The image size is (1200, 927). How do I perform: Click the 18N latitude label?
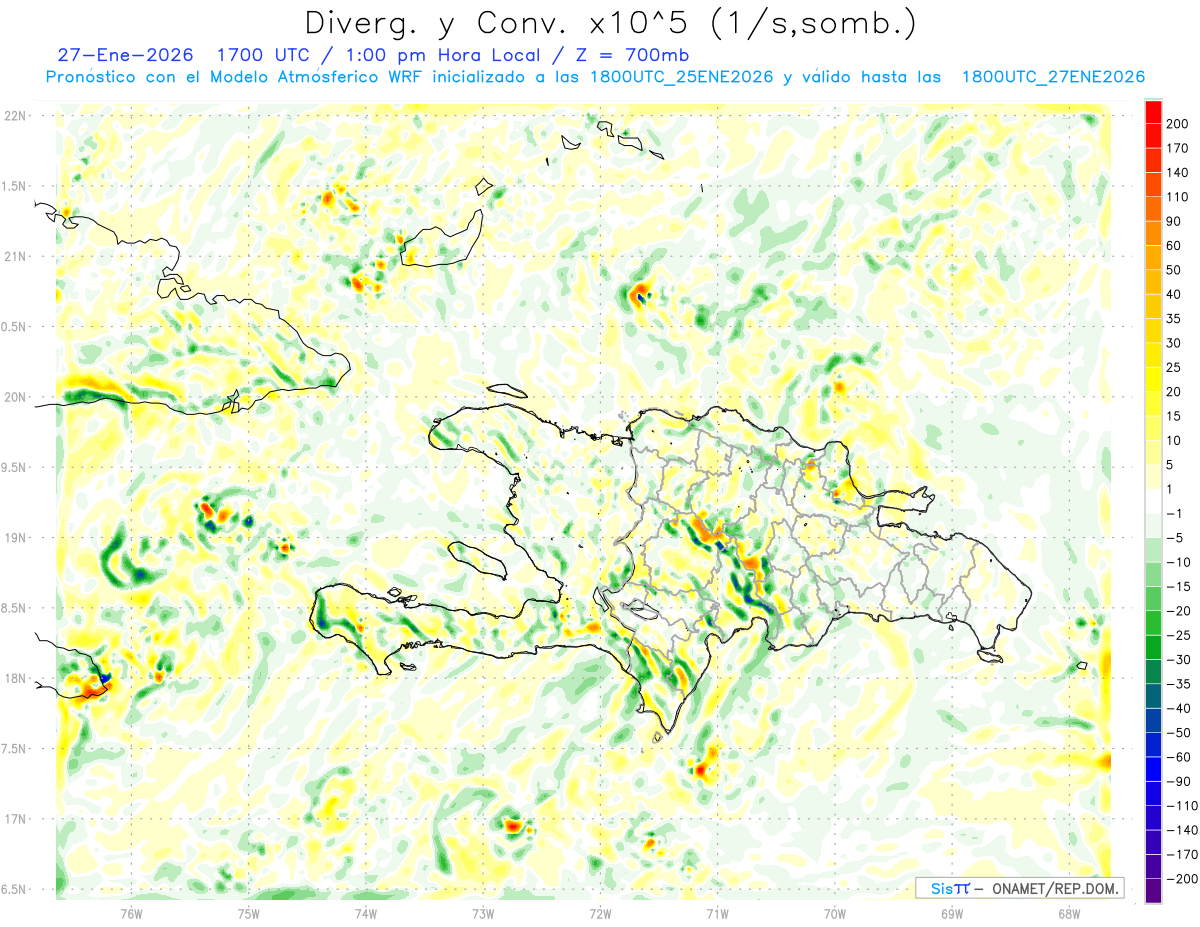pos(15,678)
